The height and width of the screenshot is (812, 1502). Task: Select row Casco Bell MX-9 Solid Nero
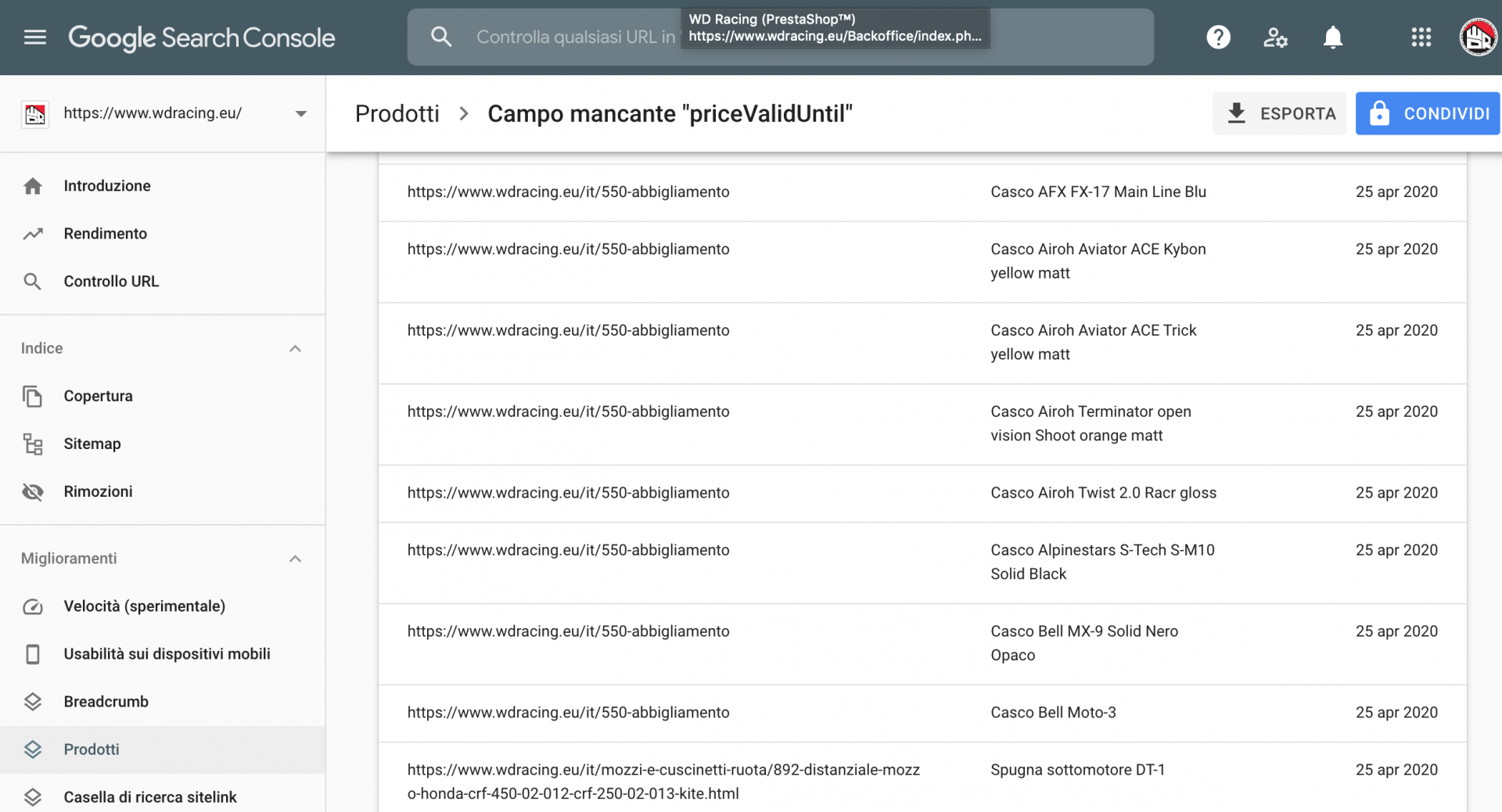922,645
